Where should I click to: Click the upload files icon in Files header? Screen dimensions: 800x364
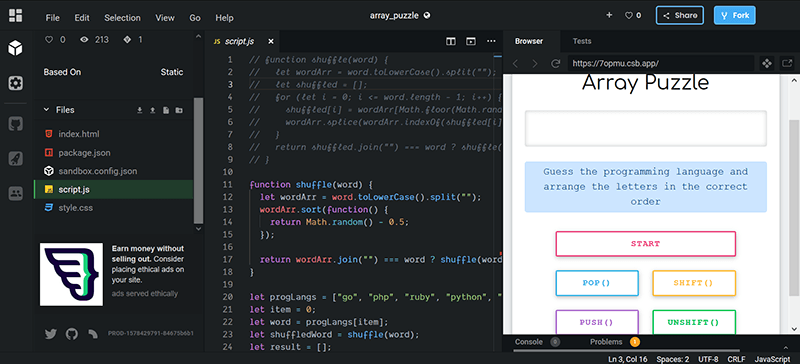click(x=153, y=110)
